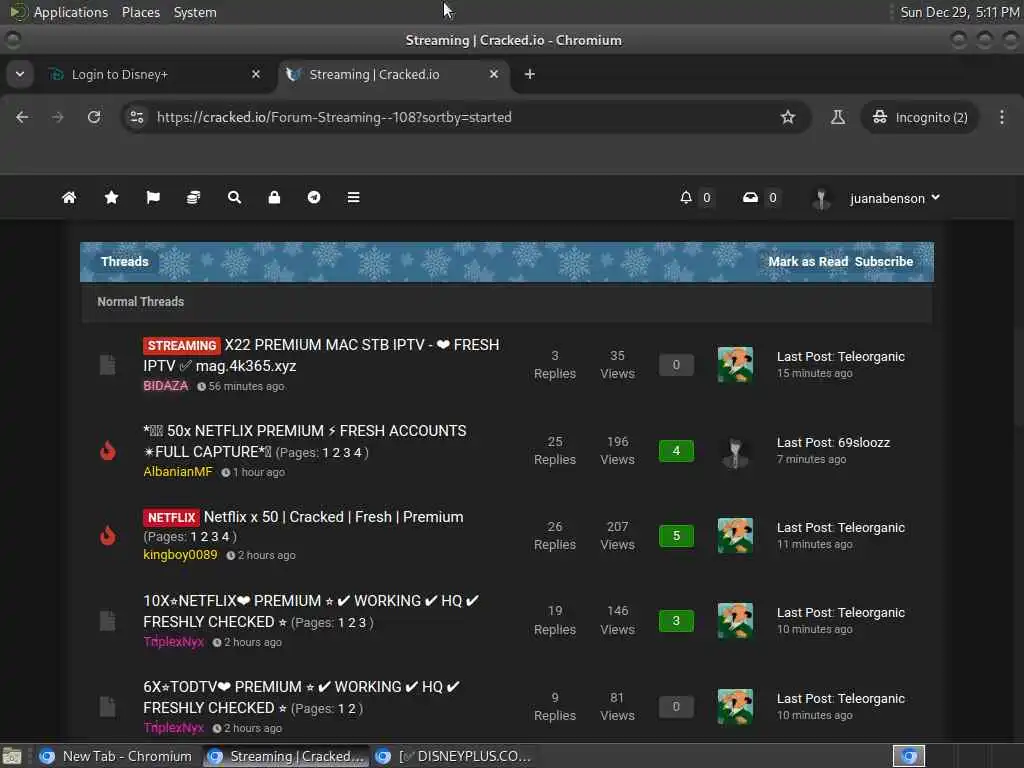Switch to DISNEYPLUS.CO taskbar window
1024x768 pixels.
click(454, 756)
